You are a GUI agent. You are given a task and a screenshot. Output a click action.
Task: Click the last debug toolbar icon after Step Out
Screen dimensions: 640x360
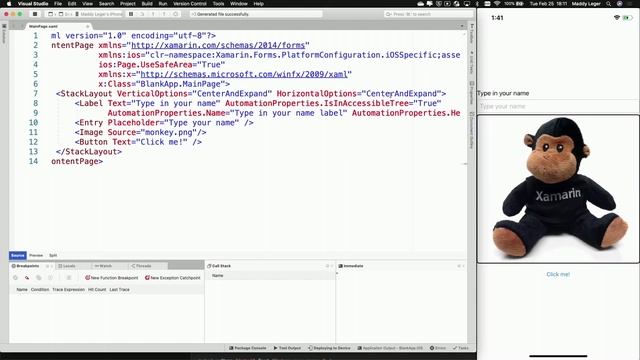[176, 14]
